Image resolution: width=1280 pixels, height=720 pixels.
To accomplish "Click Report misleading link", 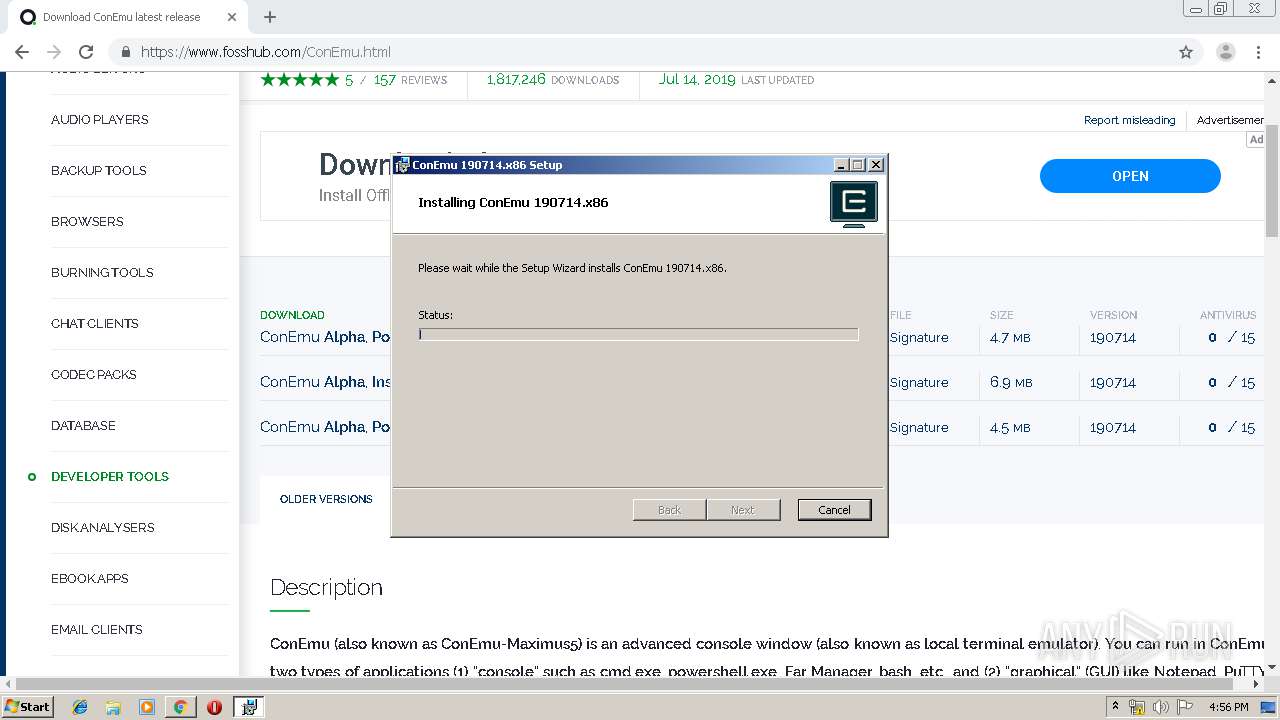I will pyautogui.click(x=1129, y=120).
